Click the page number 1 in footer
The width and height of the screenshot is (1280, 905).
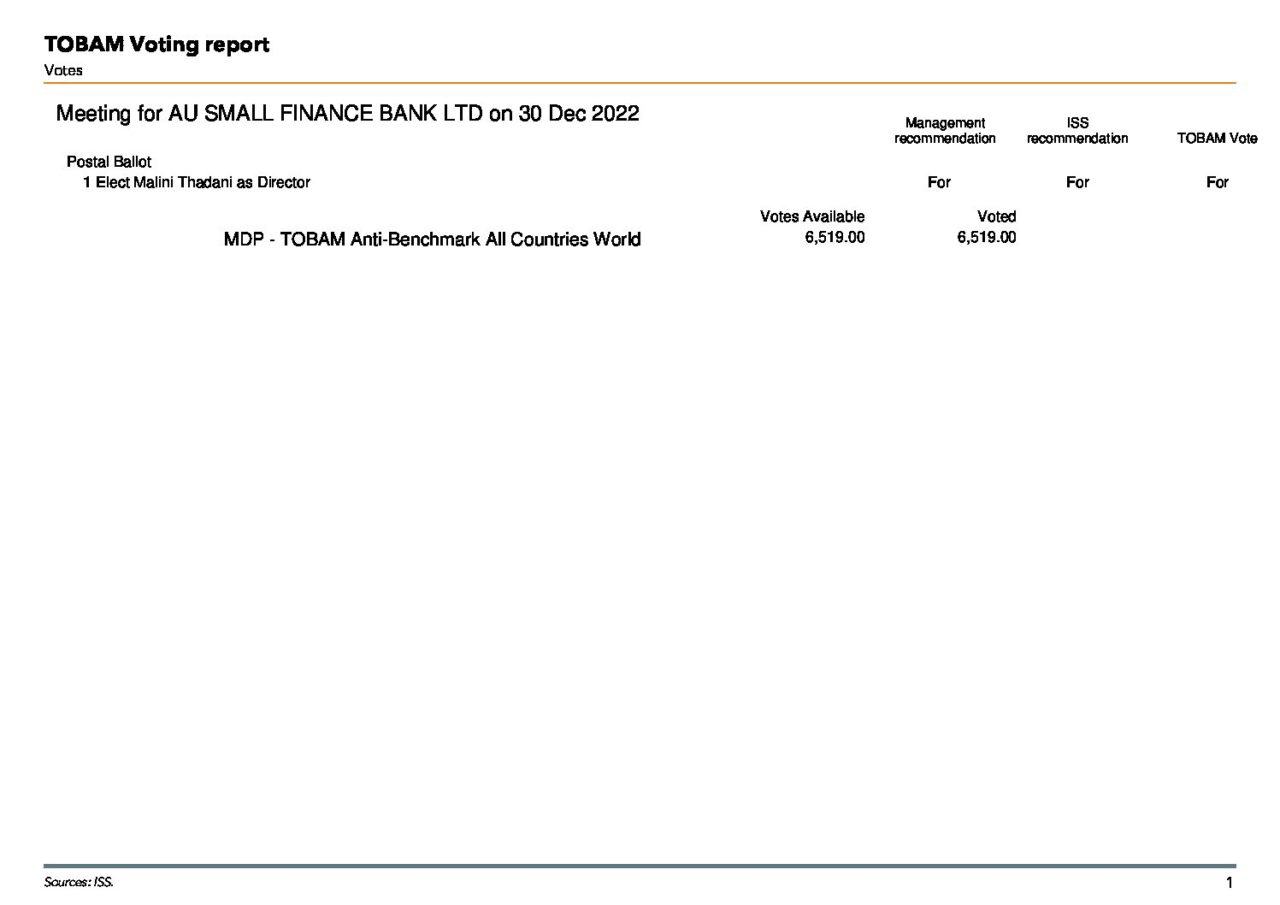click(1229, 882)
